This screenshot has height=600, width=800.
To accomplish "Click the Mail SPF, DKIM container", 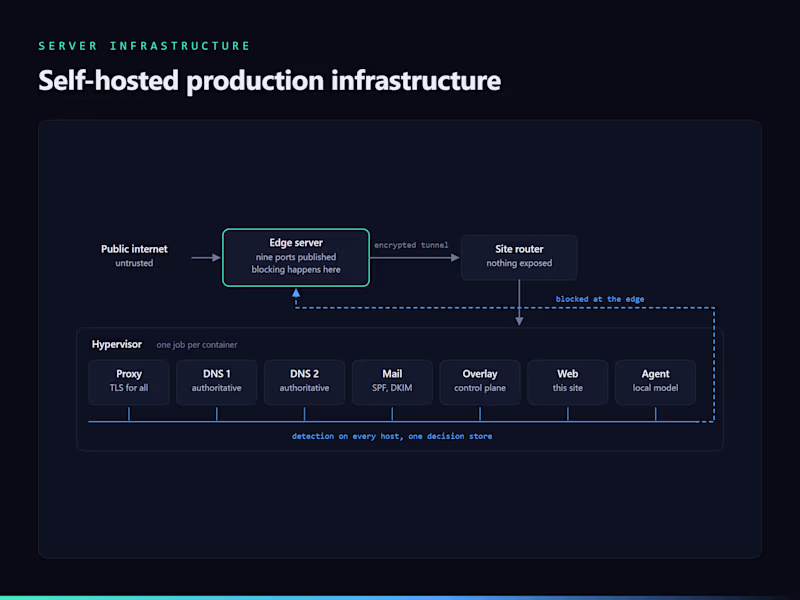I will tap(392, 382).
